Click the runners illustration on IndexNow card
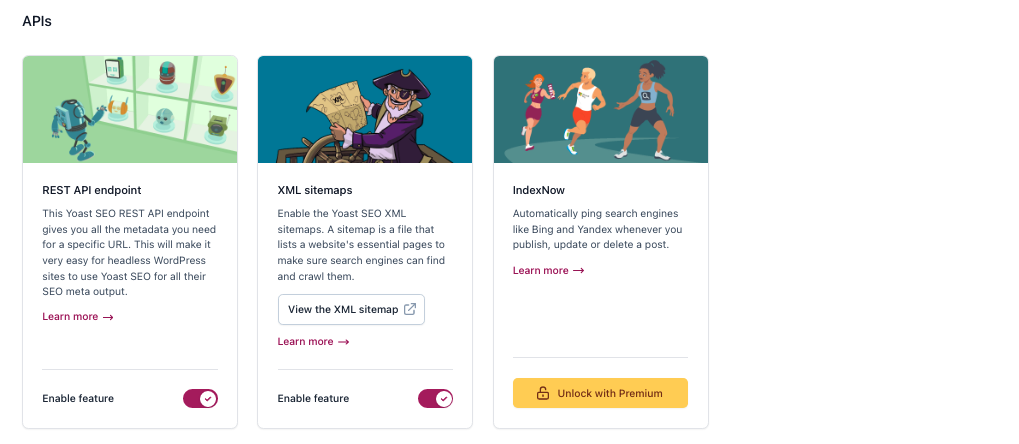The image size is (1019, 444). tap(600, 109)
